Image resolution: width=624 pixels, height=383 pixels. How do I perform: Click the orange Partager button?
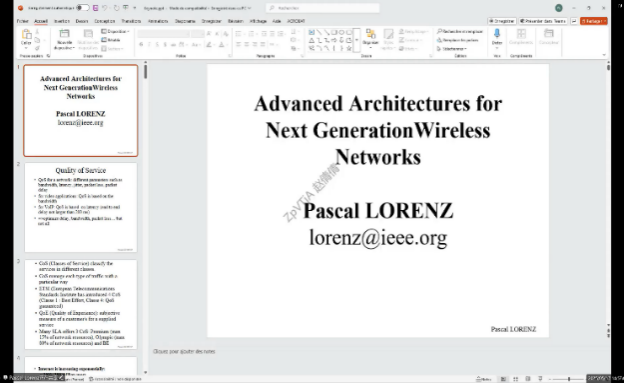point(593,21)
